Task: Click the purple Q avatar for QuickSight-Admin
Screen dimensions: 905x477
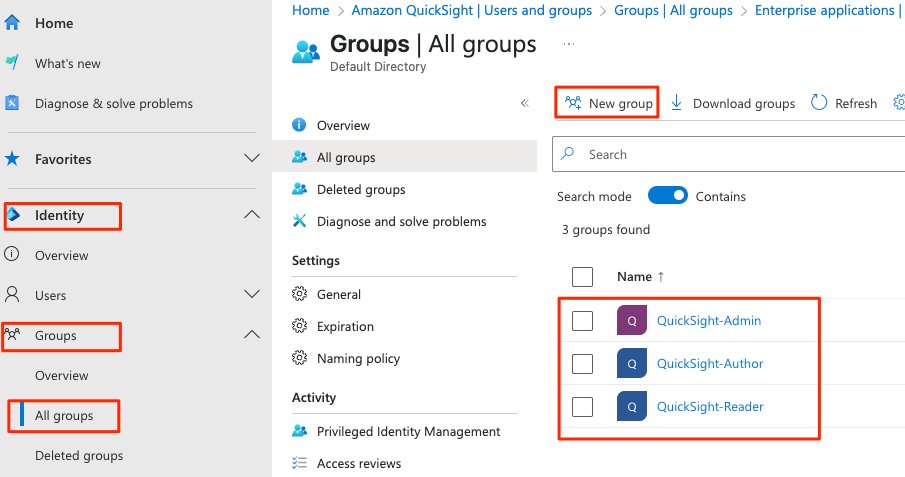Action: (x=631, y=321)
